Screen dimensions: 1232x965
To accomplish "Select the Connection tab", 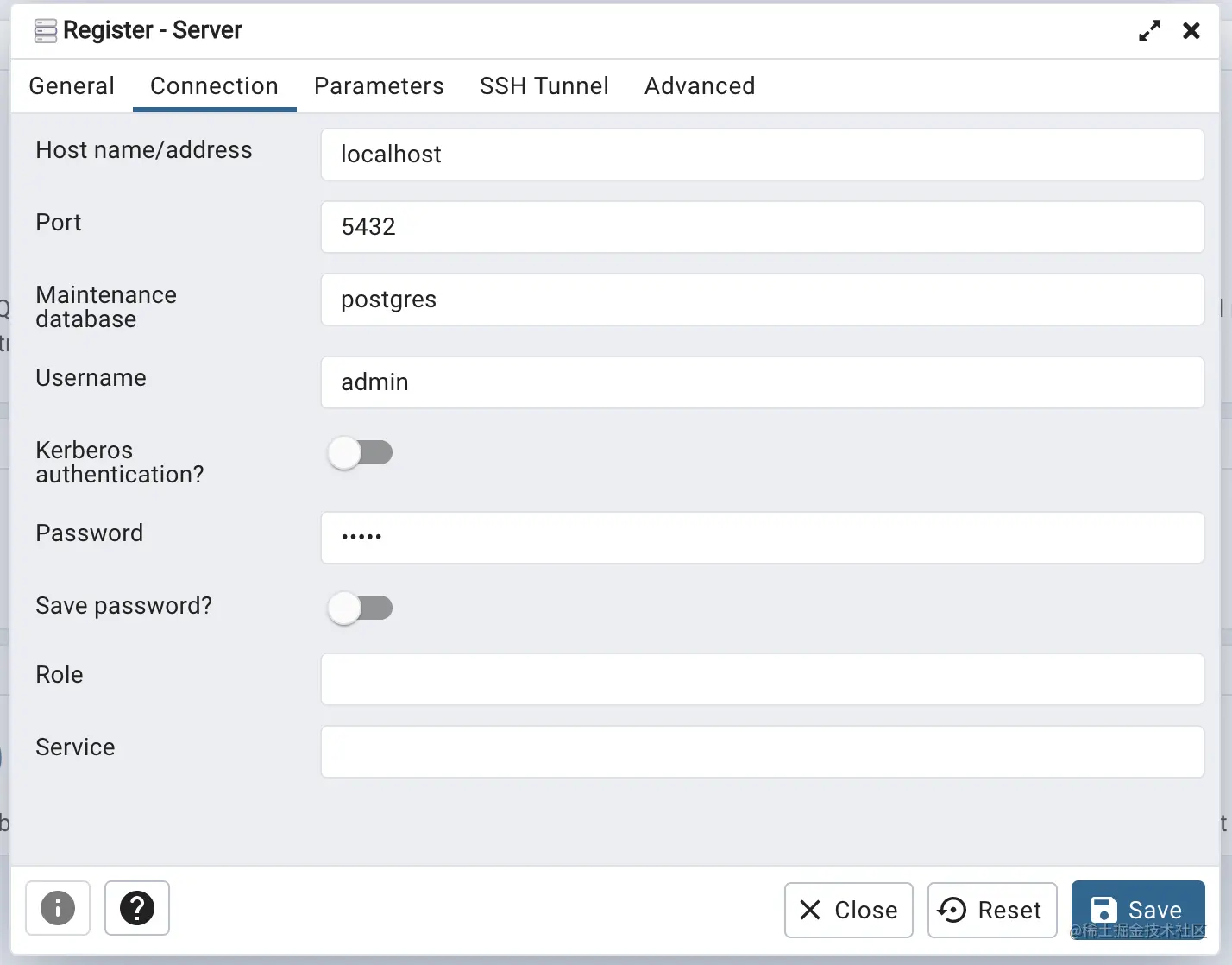I will tap(214, 86).
